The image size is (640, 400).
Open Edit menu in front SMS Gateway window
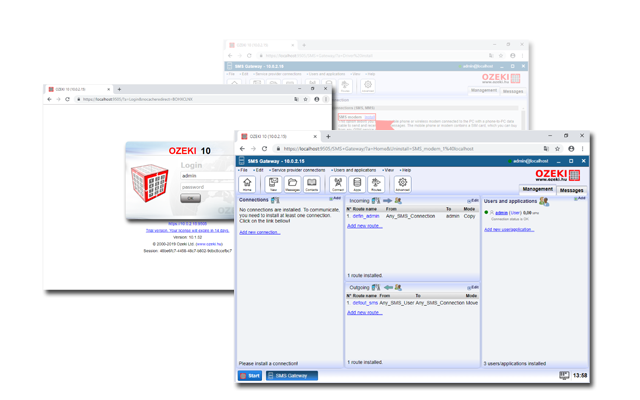[258, 170]
